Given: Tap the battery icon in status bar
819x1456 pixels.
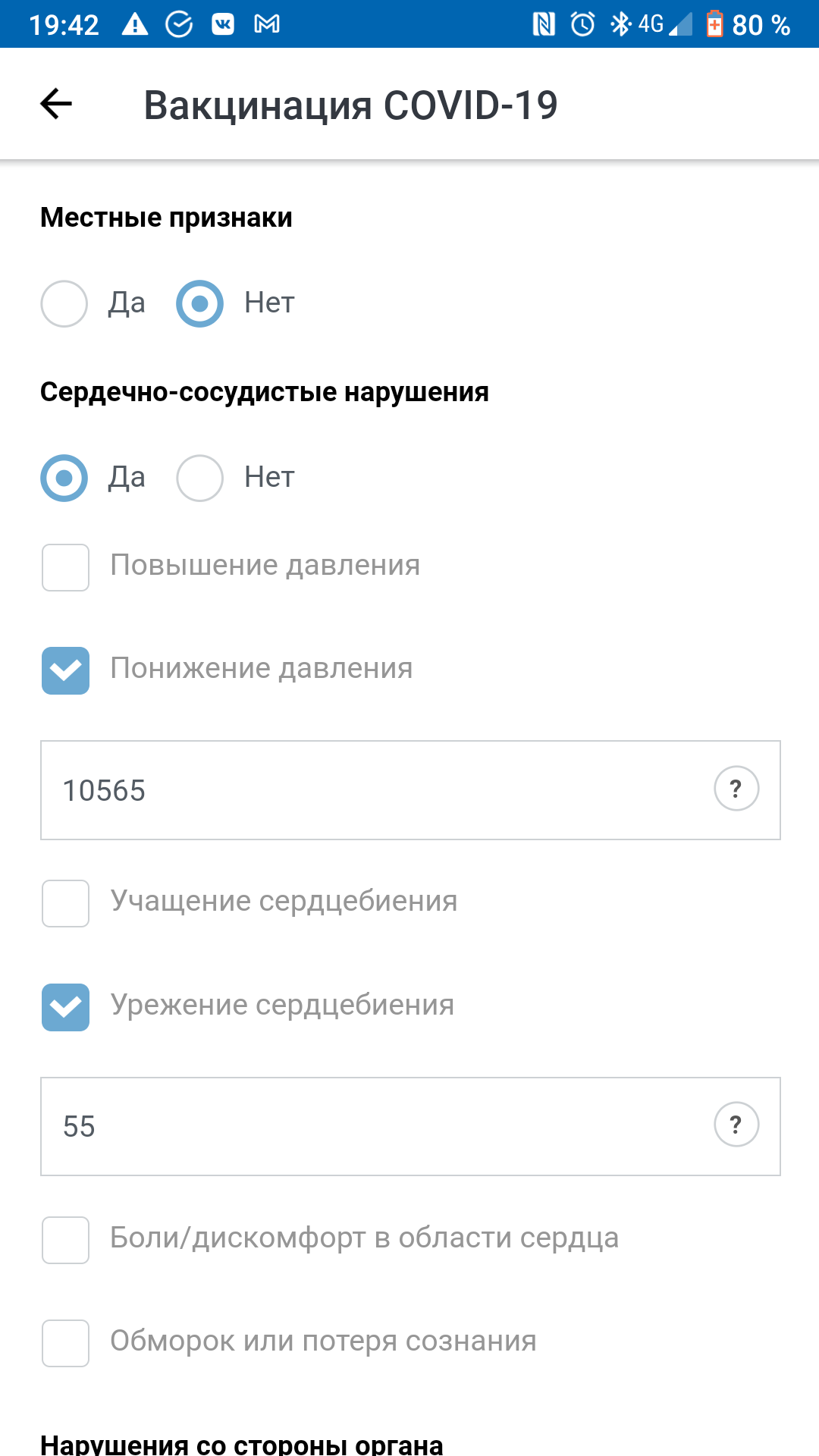Looking at the screenshot, I should [x=714, y=24].
